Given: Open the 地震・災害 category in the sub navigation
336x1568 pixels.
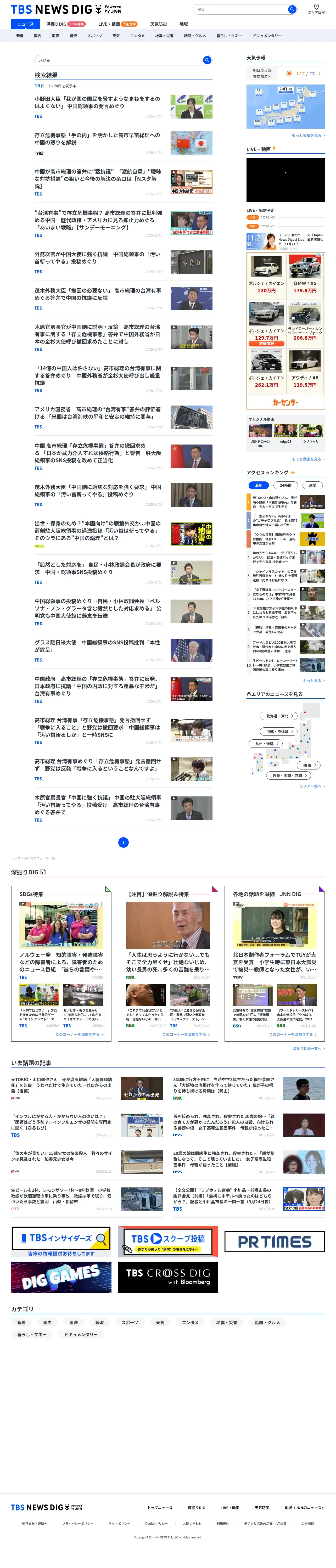Looking at the screenshot, I should (x=164, y=36).
